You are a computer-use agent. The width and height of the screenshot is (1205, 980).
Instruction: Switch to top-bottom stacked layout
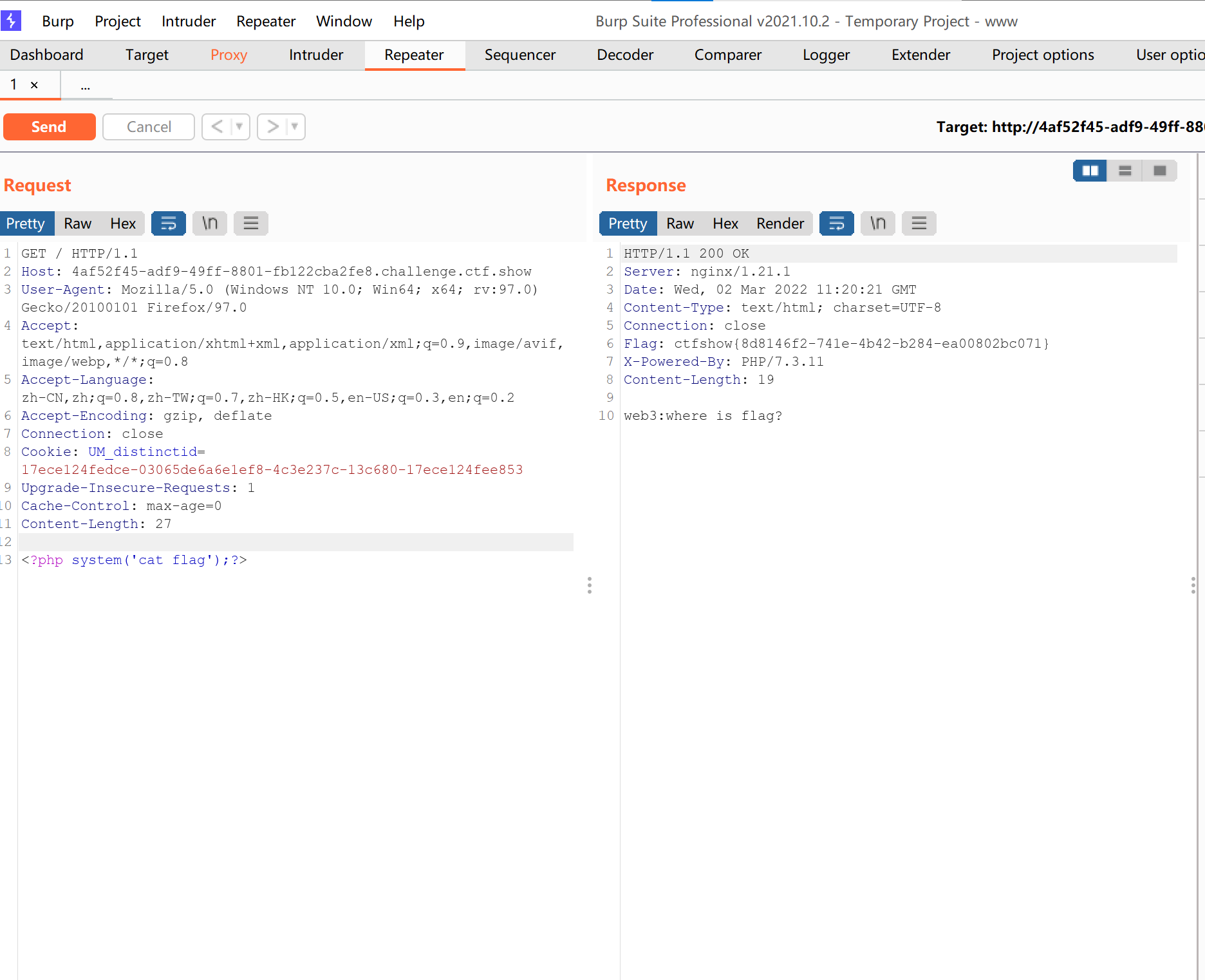pyautogui.click(x=1125, y=171)
